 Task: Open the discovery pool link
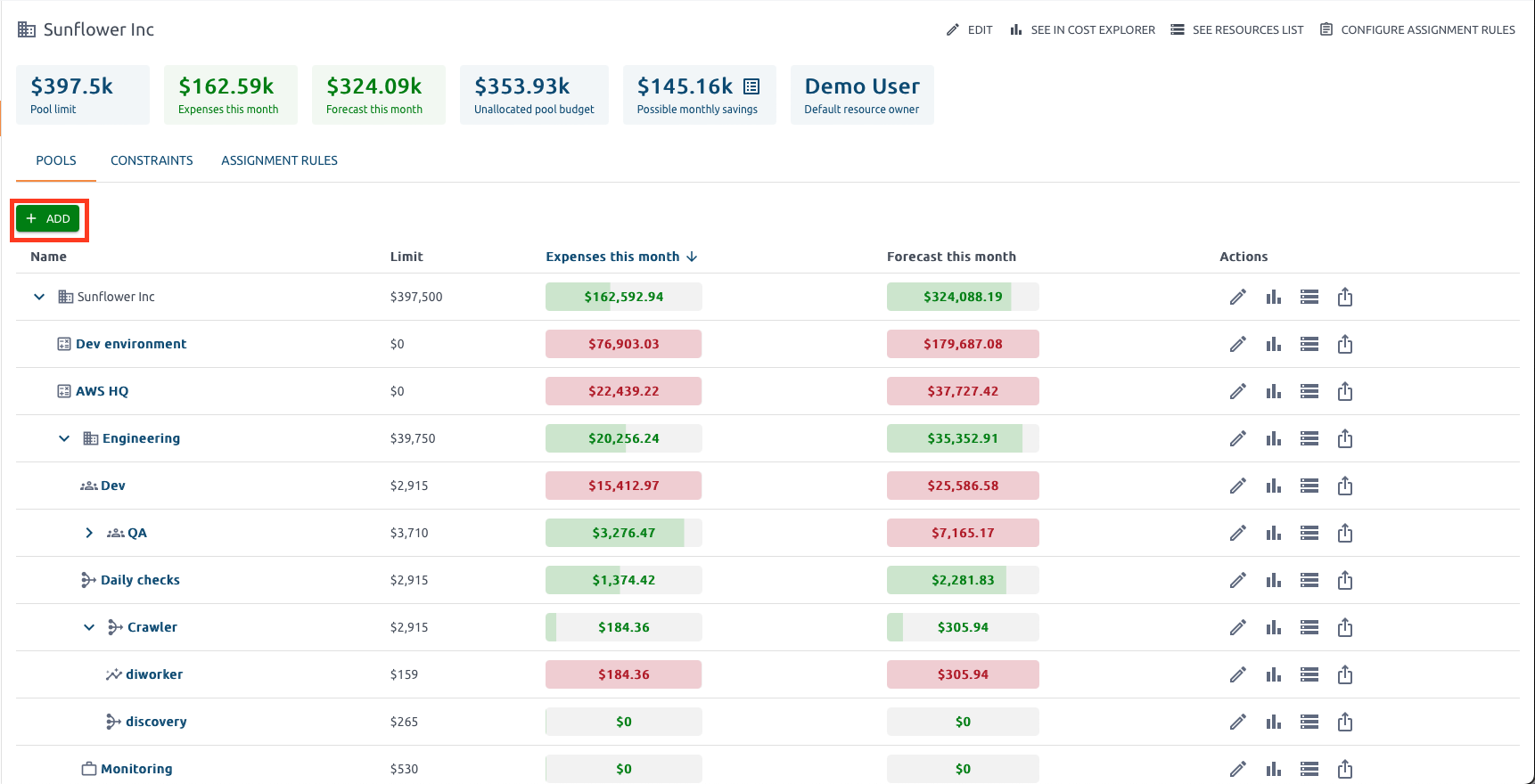tap(156, 722)
